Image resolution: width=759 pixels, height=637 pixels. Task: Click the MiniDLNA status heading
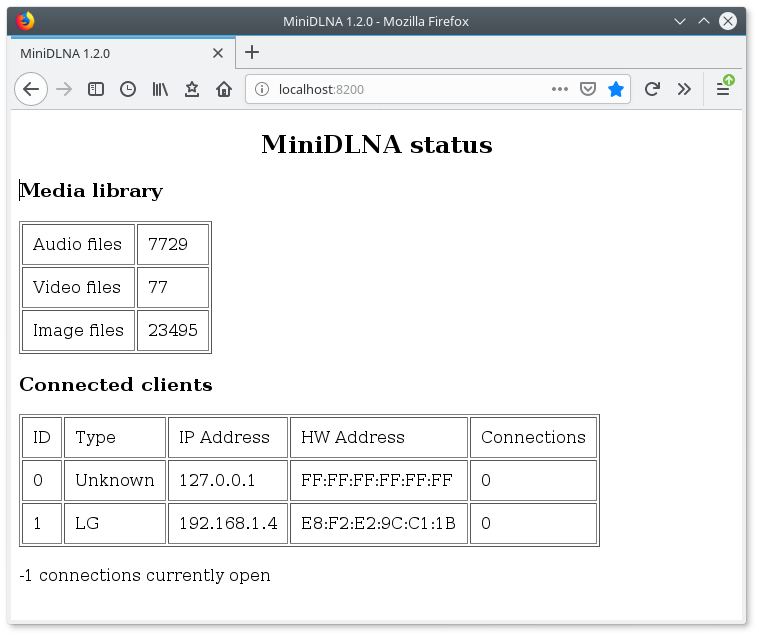tap(377, 144)
